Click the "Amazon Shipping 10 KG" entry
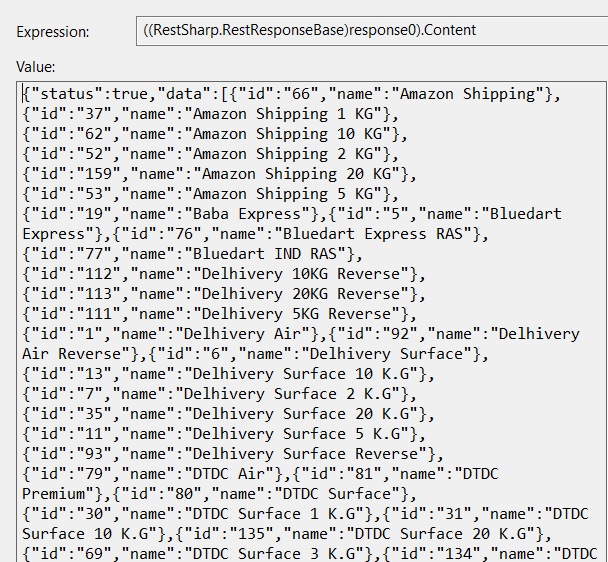 215,134
